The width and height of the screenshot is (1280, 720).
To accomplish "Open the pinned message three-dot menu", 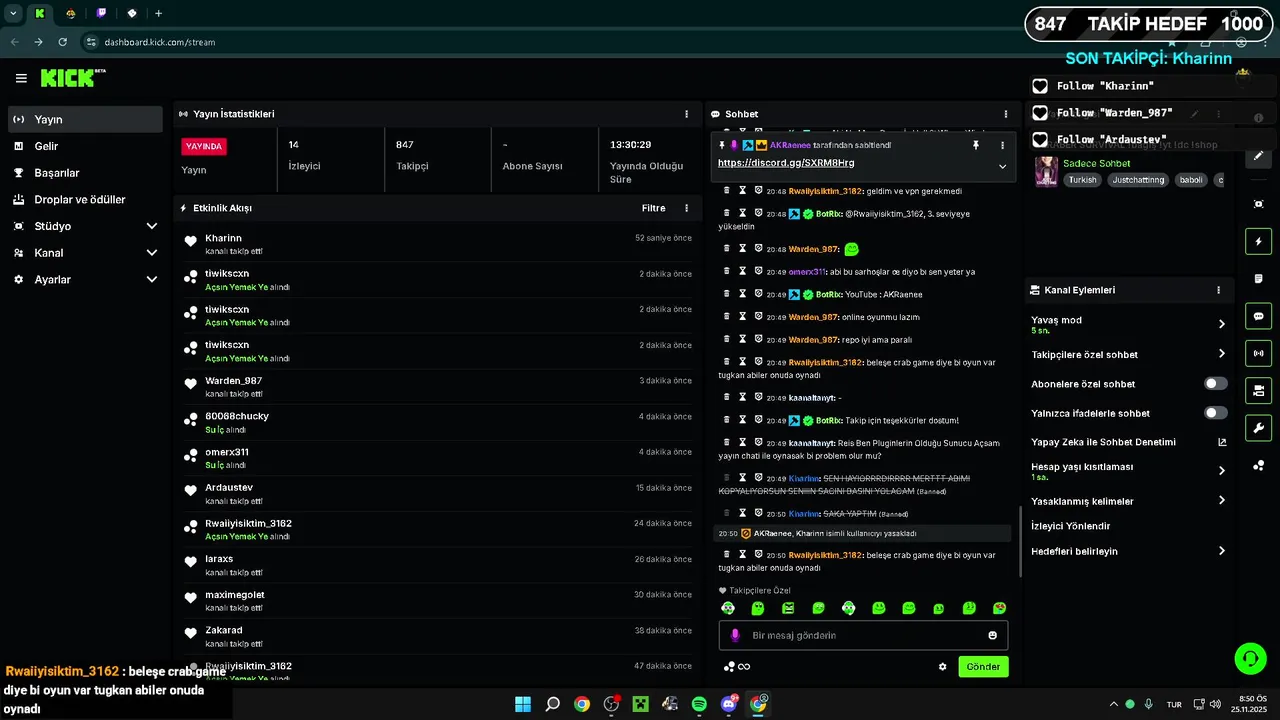I will [1002, 145].
